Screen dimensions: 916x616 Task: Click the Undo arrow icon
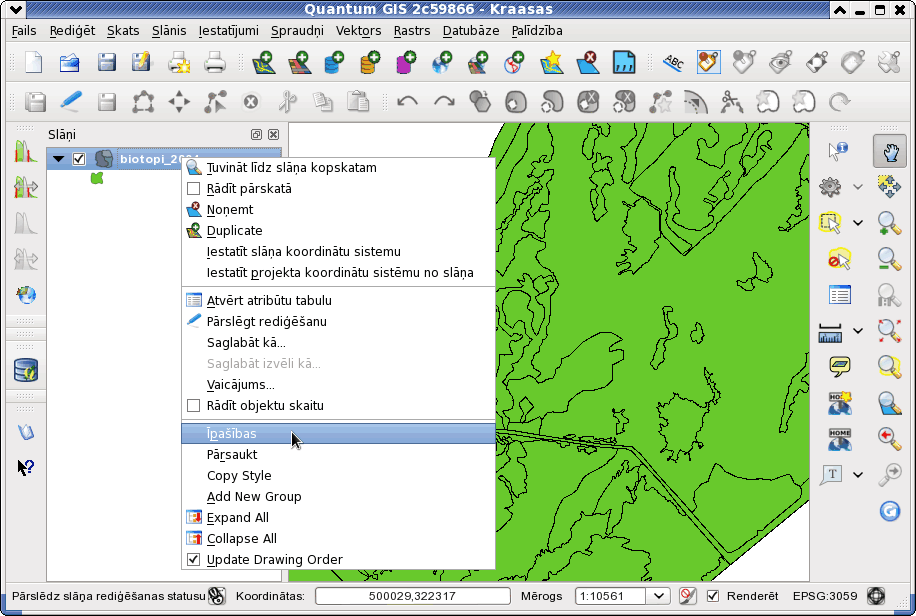click(407, 102)
